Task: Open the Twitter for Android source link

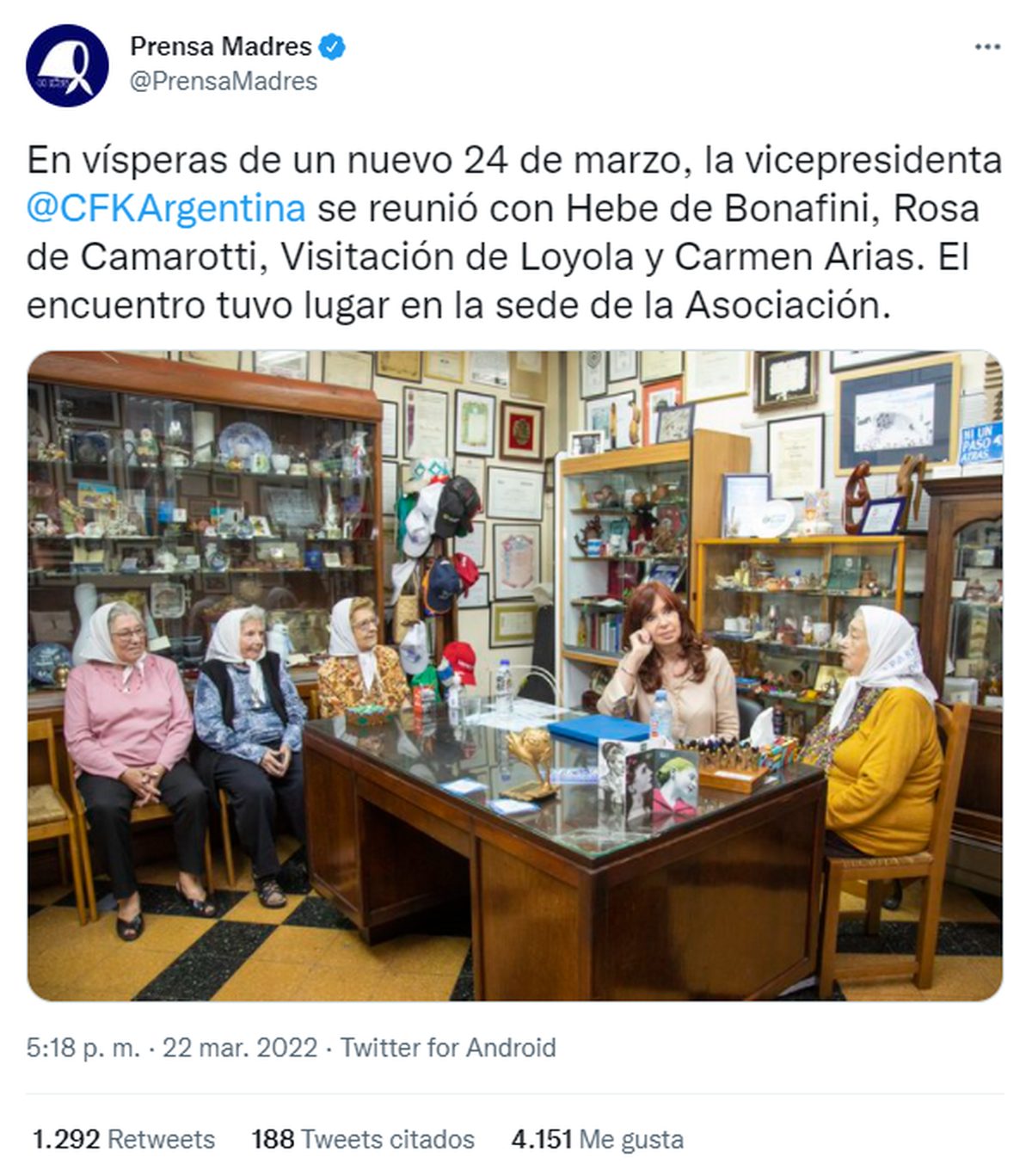Action: coord(448,1047)
